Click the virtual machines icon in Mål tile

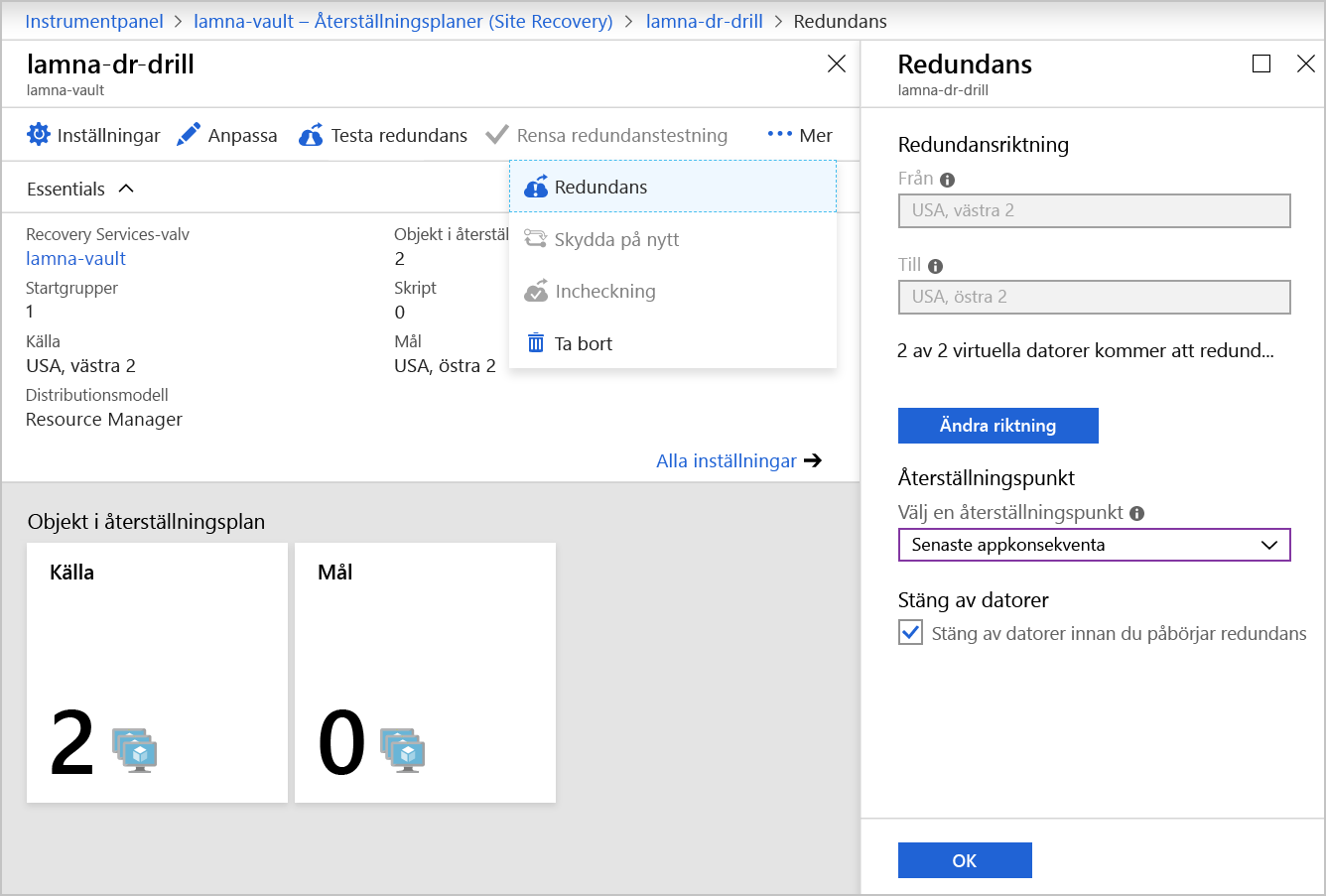point(403,749)
